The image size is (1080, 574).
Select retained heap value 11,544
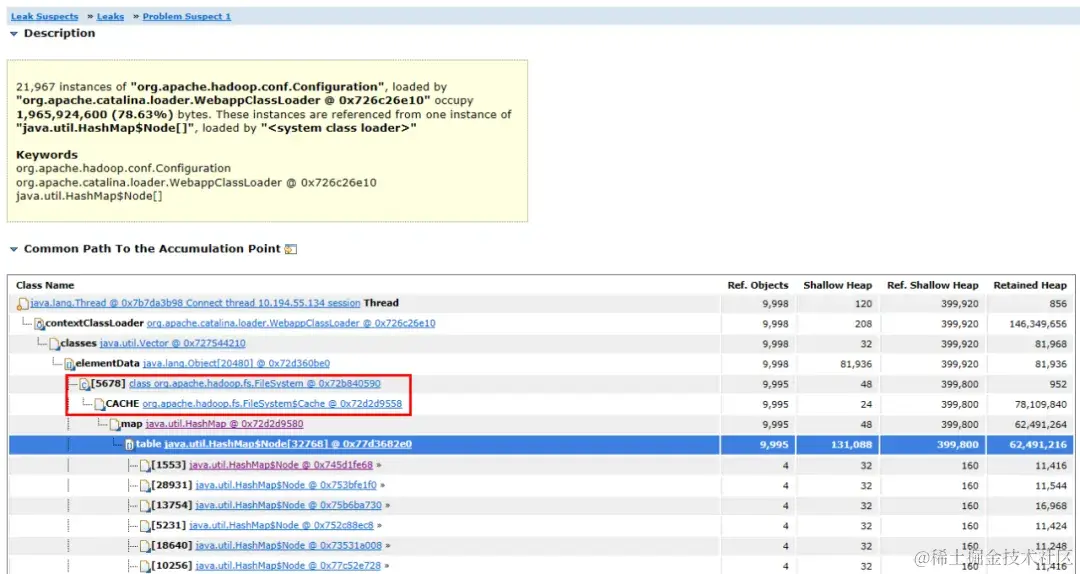(x=1051, y=486)
